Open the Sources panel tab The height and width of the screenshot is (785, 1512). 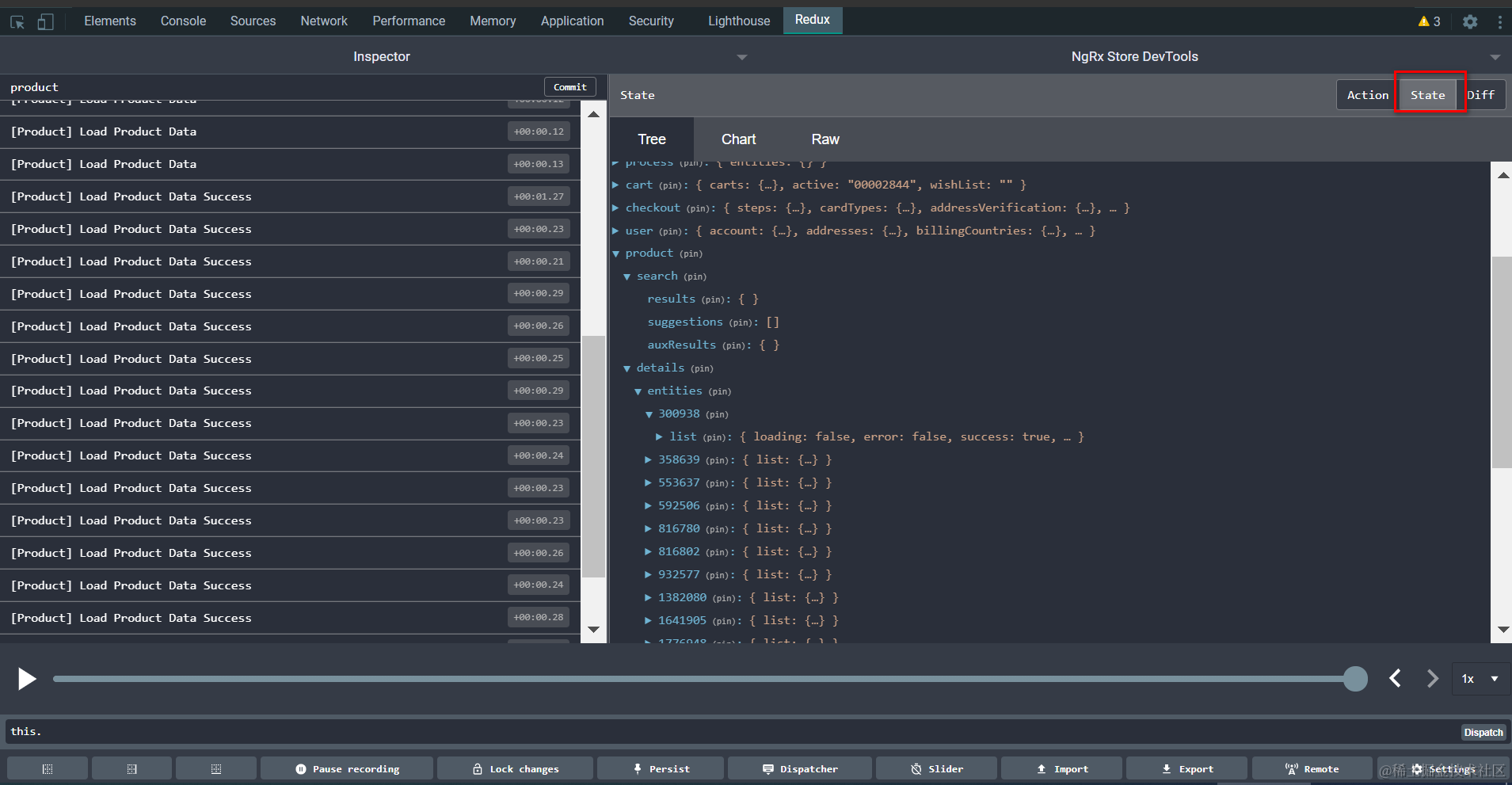coord(253,21)
